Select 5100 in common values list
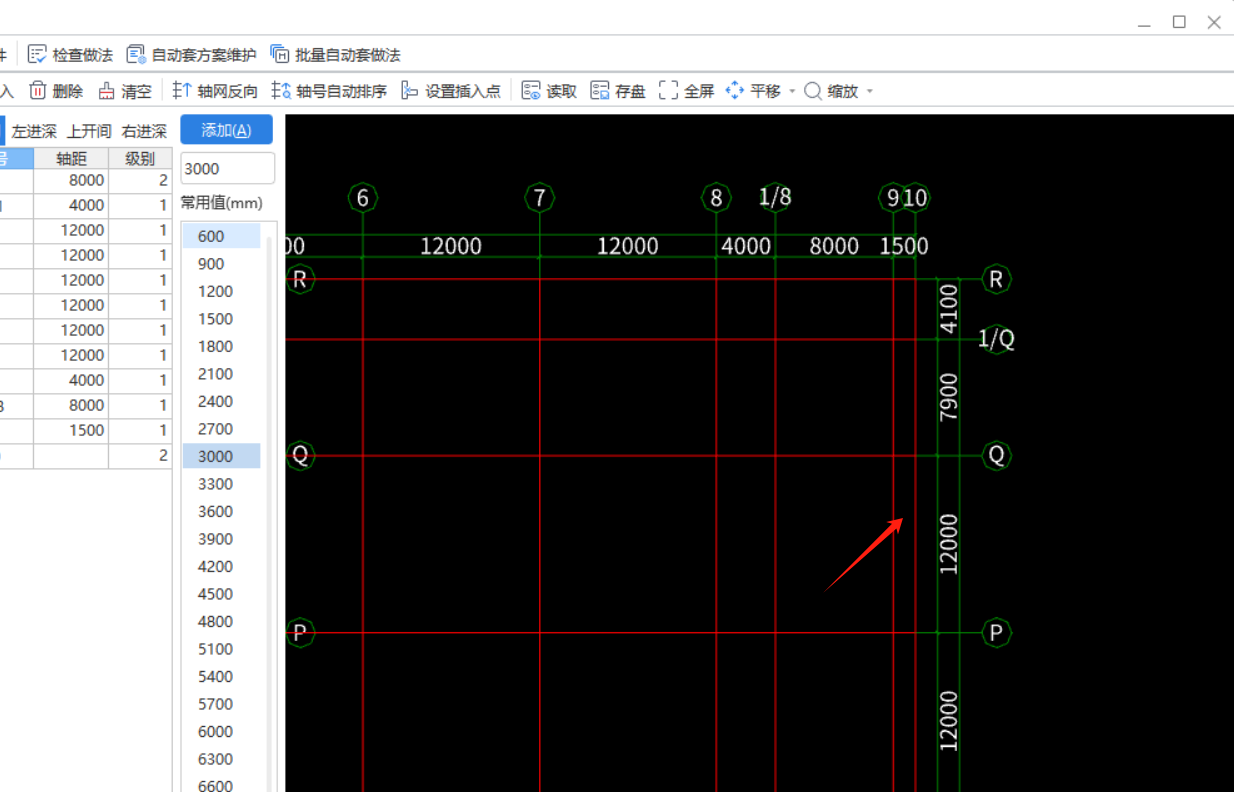Viewport: 1234px width, 792px height. [x=222, y=649]
